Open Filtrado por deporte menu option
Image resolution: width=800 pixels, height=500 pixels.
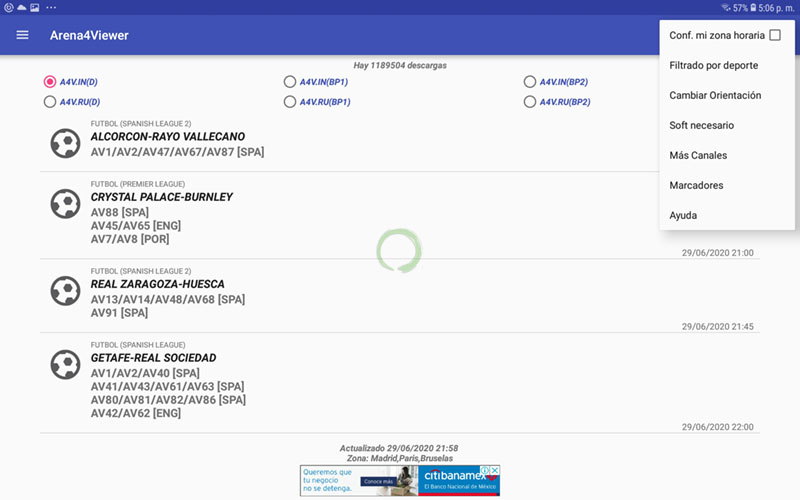(713, 66)
